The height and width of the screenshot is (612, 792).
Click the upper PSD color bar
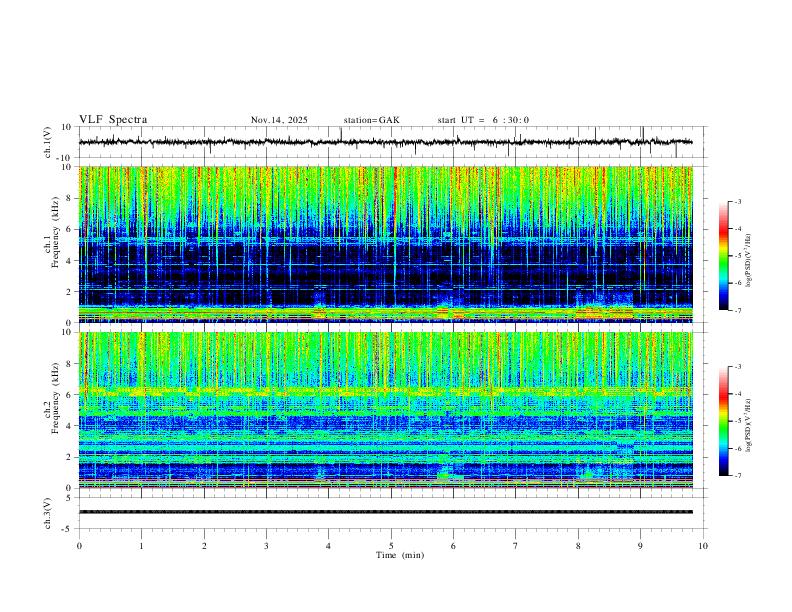723,256
